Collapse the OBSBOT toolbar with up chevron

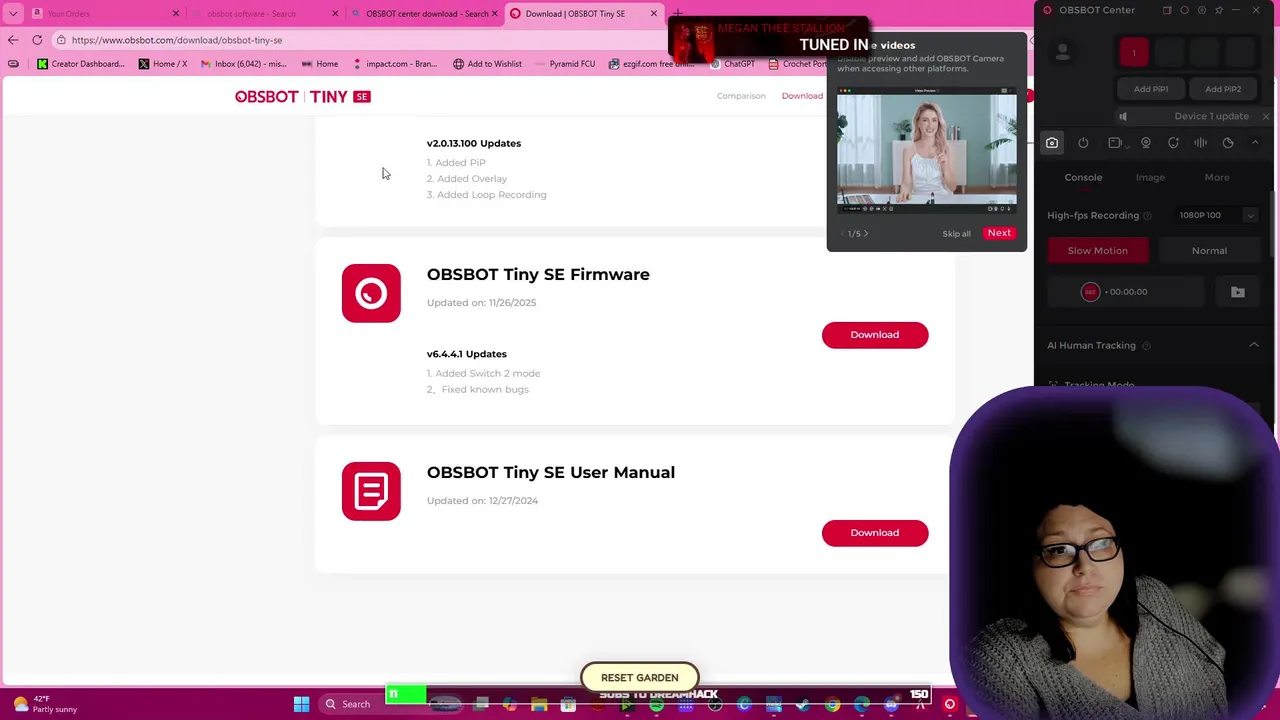1256,143
